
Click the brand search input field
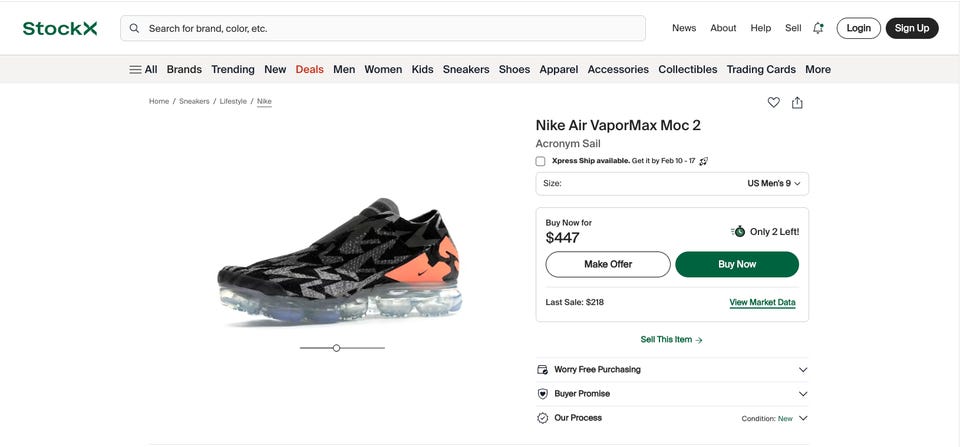pyautogui.click(x=390, y=28)
